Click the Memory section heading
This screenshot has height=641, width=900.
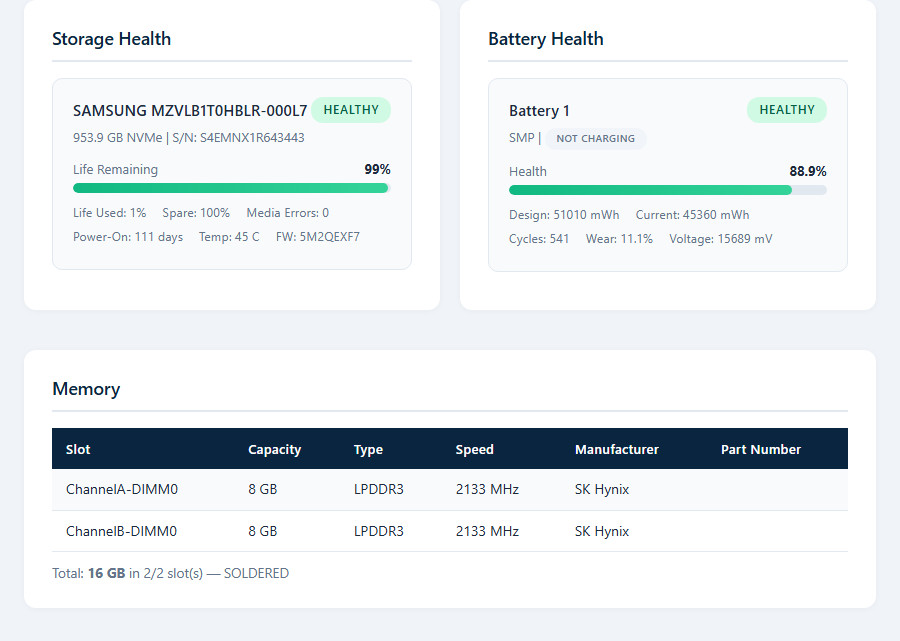click(x=86, y=389)
